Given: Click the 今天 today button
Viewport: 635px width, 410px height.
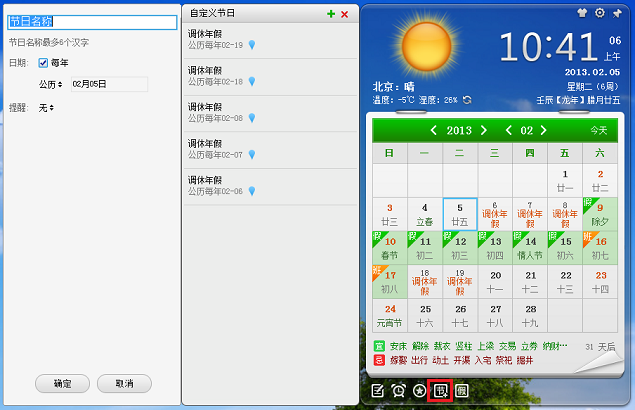Looking at the screenshot, I should 599,130.
